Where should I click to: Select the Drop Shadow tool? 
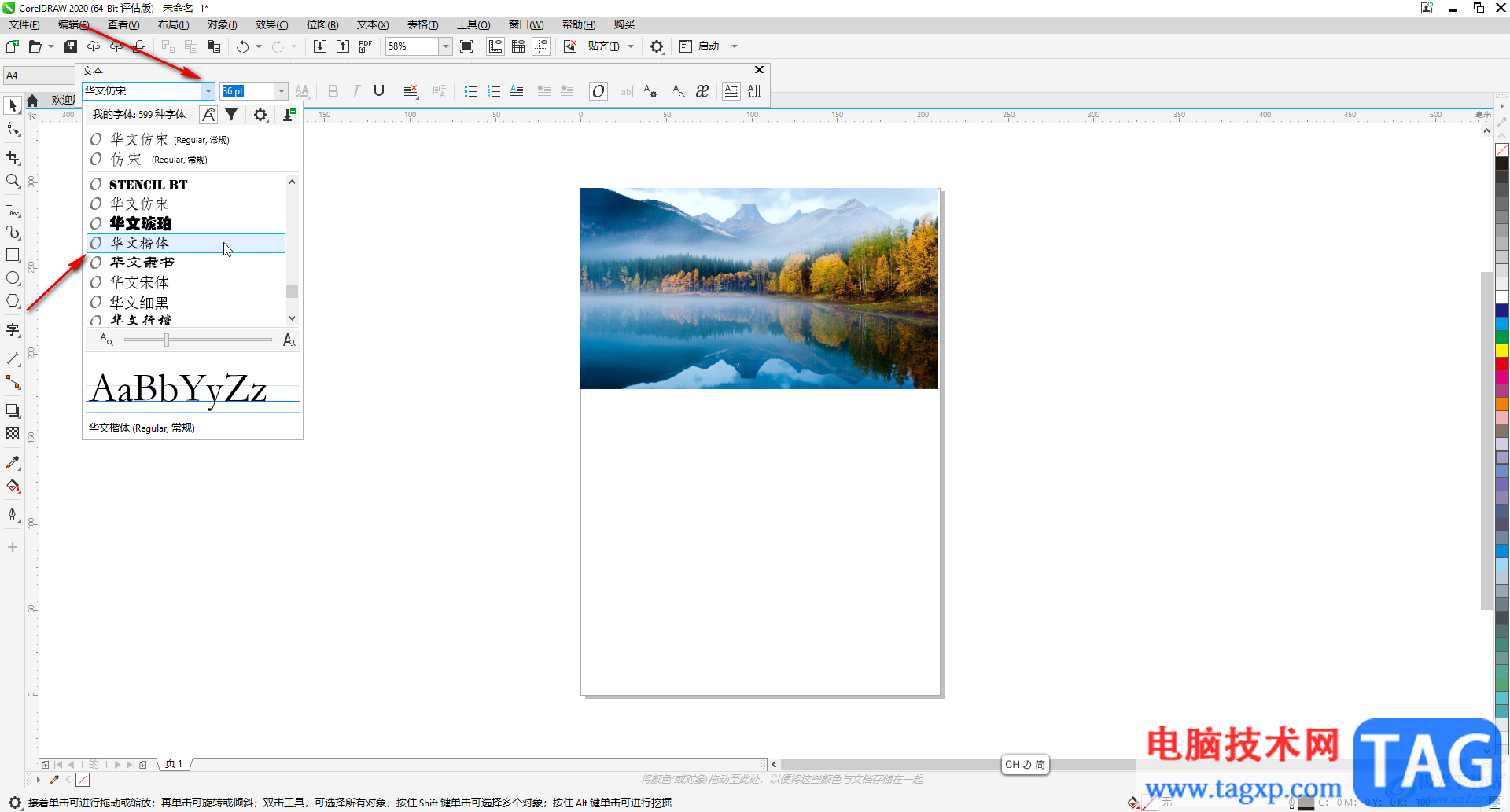pyautogui.click(x=13, y=411)
